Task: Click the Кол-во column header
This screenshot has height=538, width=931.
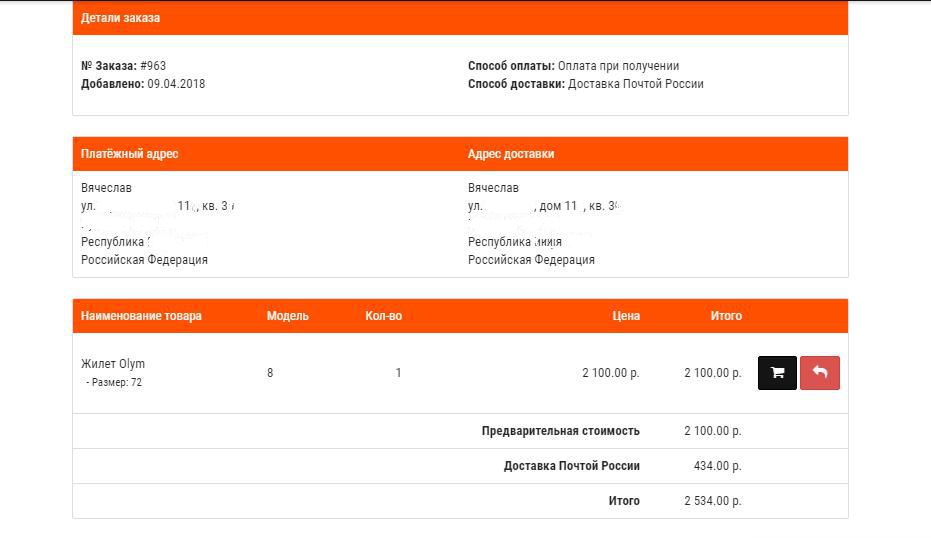Action: coord(383,316)
